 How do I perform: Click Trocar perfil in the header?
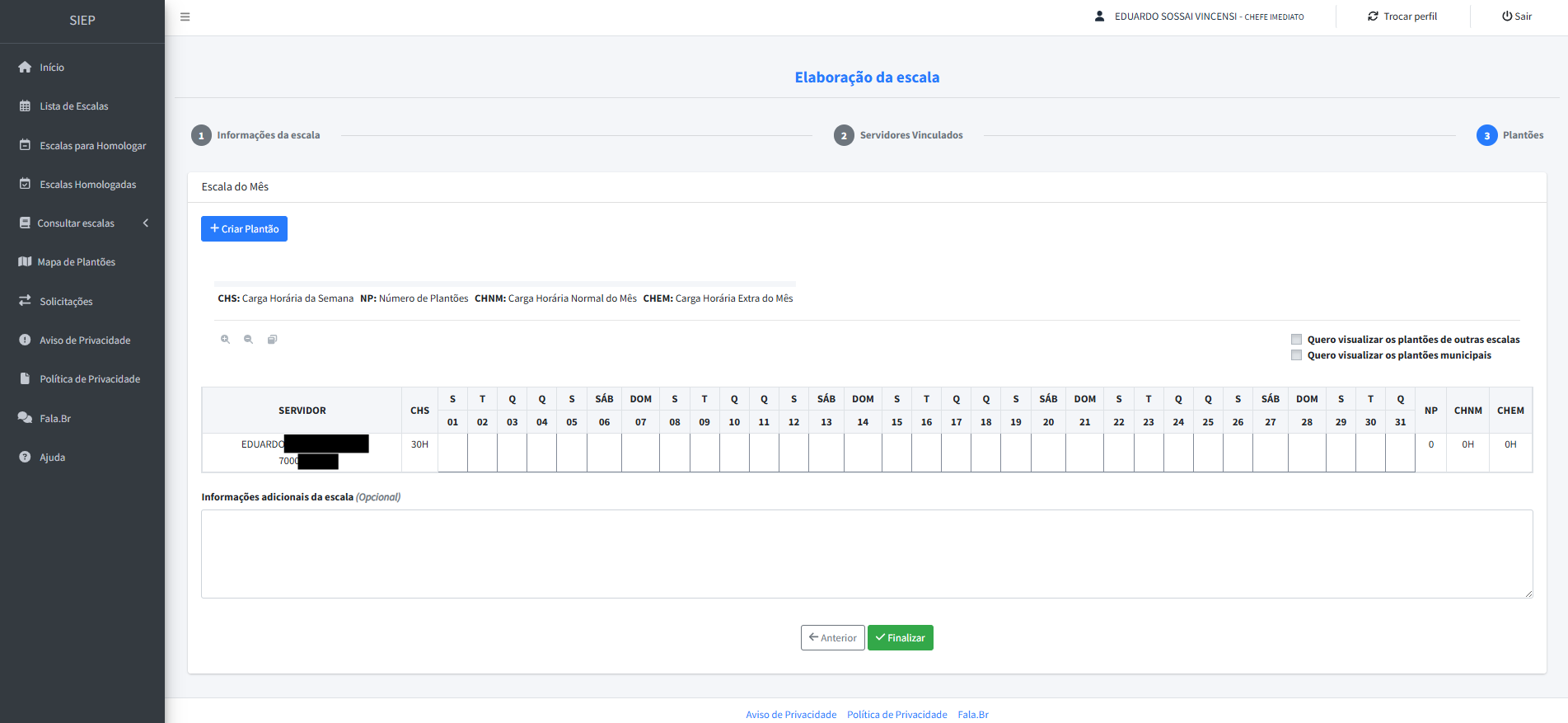tap(1402, 16)
